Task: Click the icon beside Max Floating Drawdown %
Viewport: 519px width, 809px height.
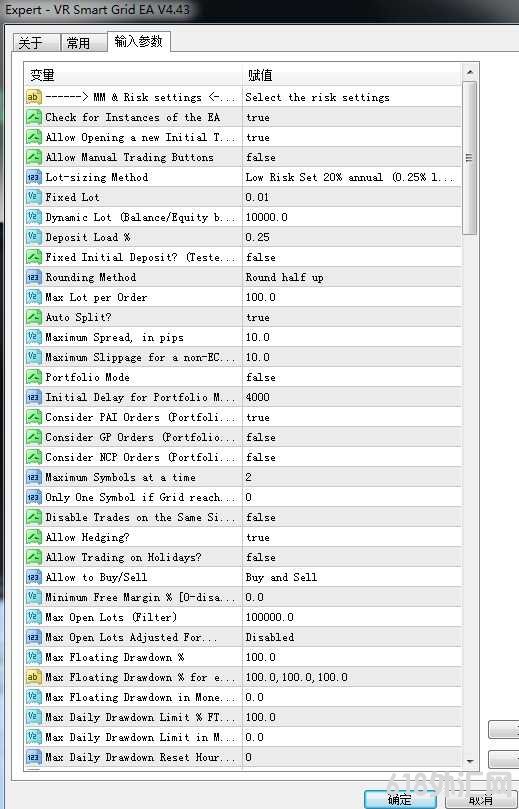Action: pyautogui.click(x=34, y=657)
